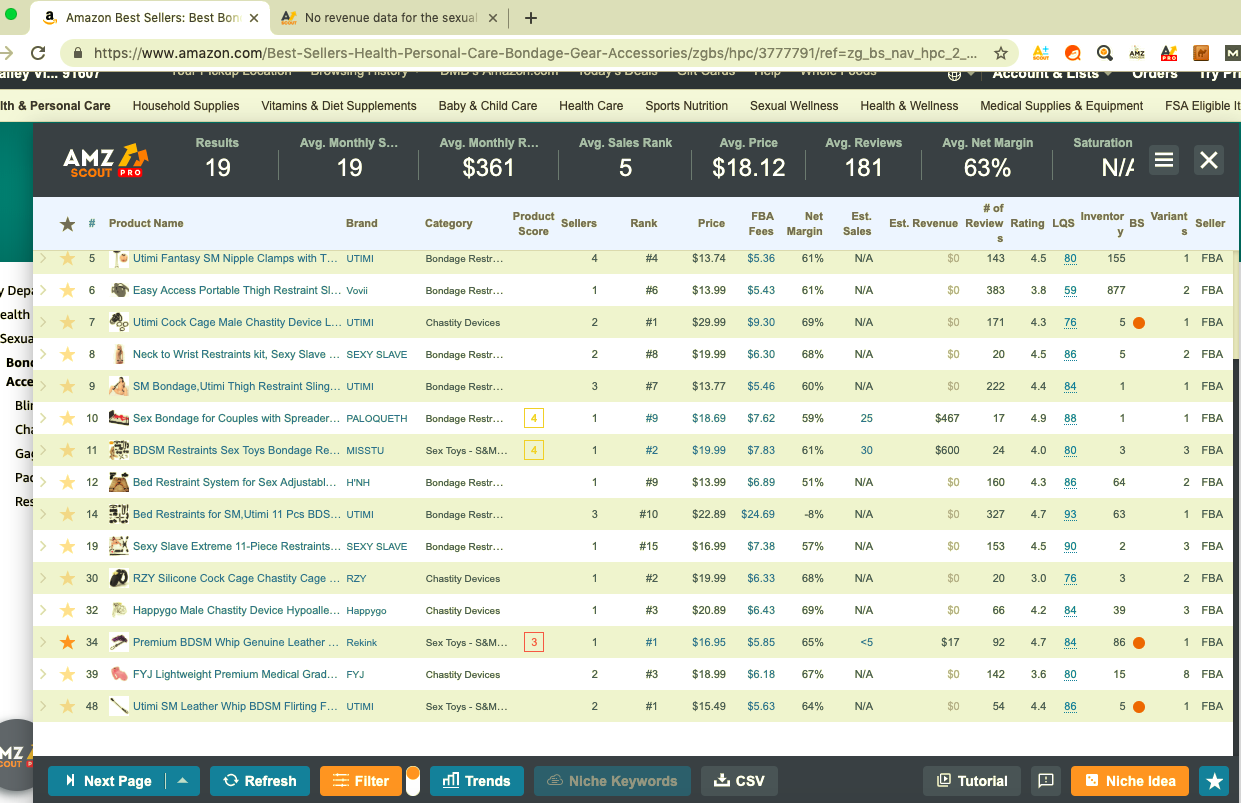The height and width of the screenshot is (803, 1241).
Task: Click the star icon in the table header
Action: coord(67,224)
